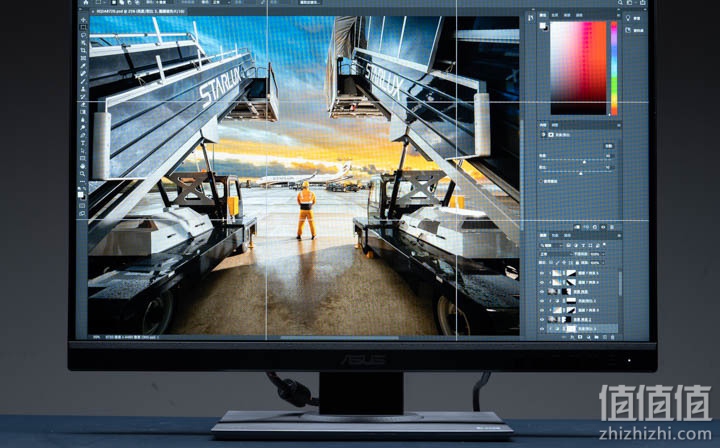Screen dimensions: 720x448
Task: Open the layer kind filter dropdown
Action: (x=551, y=245)
